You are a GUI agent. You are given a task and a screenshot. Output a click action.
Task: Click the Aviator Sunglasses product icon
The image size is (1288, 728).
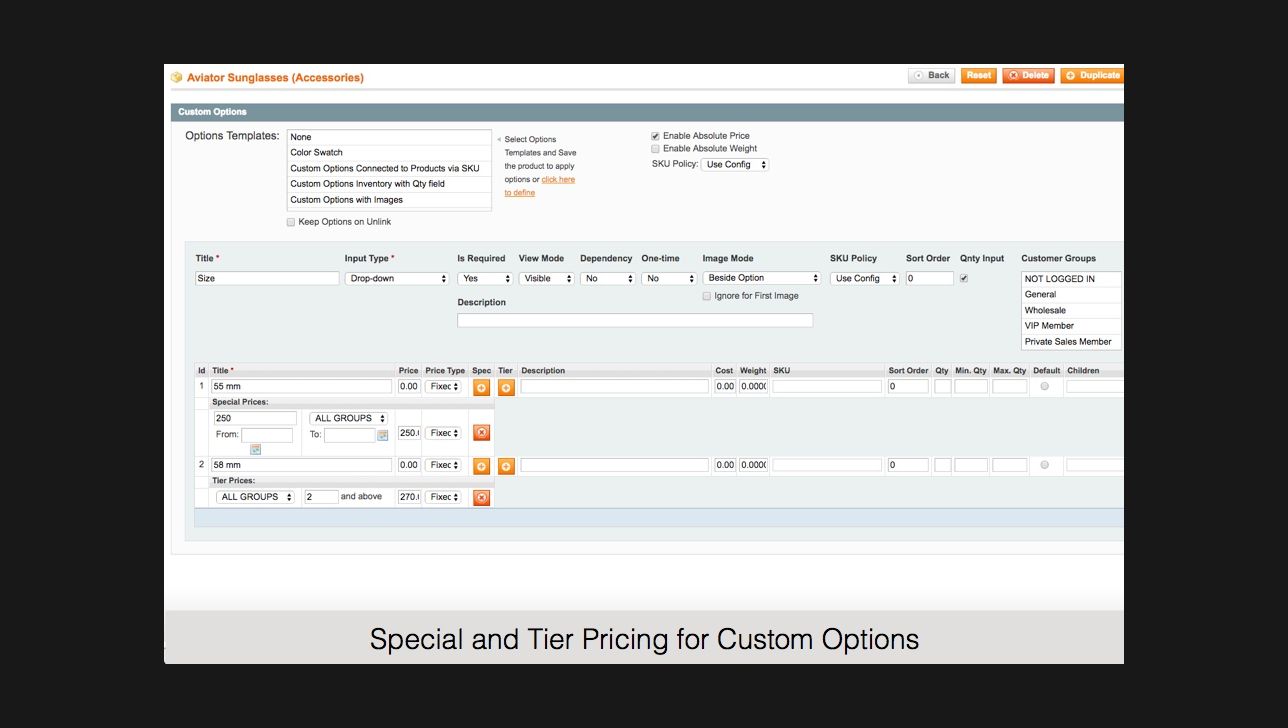176,76
